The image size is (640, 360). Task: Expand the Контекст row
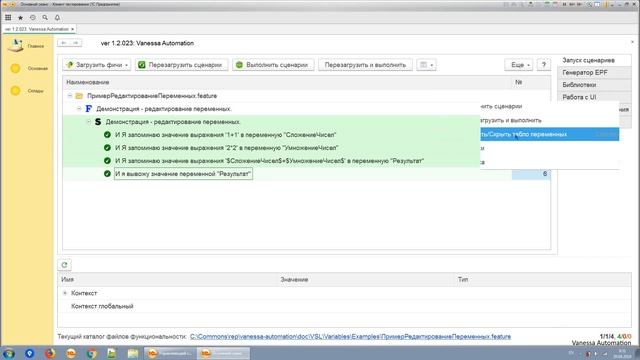(64, 293)
